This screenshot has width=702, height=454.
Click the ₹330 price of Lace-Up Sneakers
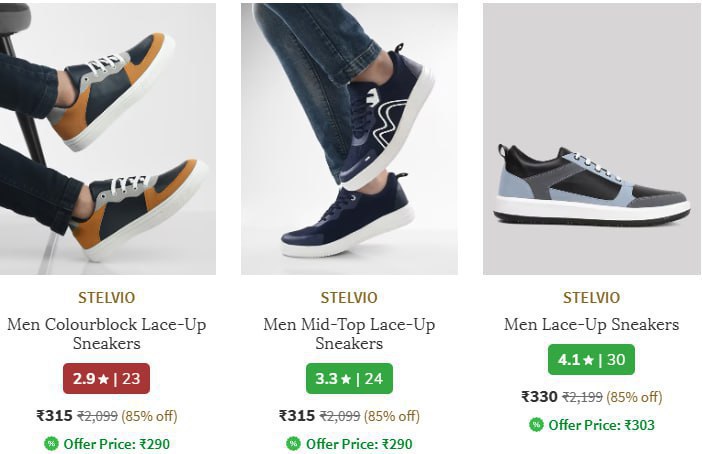pyautogui.click(x=539, y=397)
